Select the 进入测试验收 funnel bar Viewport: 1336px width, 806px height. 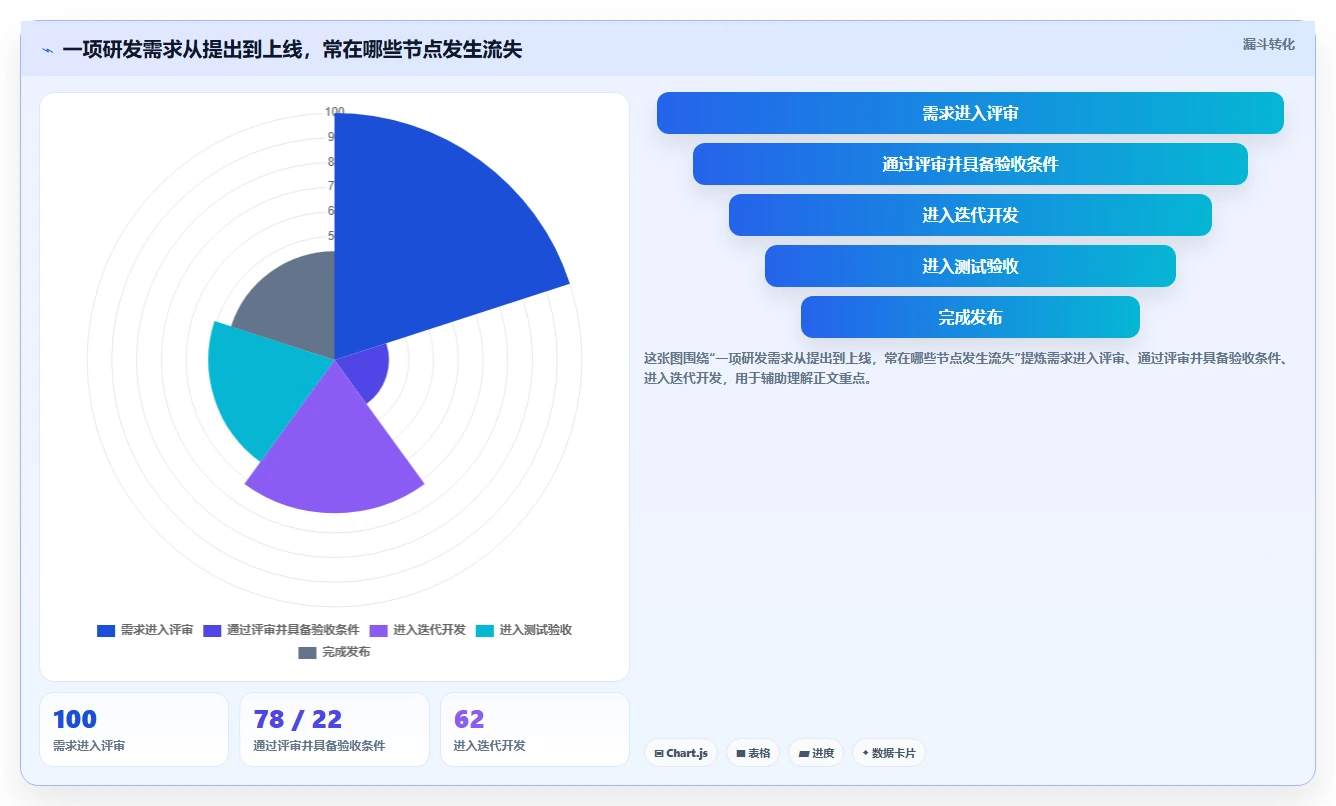(x=970, y=266)
